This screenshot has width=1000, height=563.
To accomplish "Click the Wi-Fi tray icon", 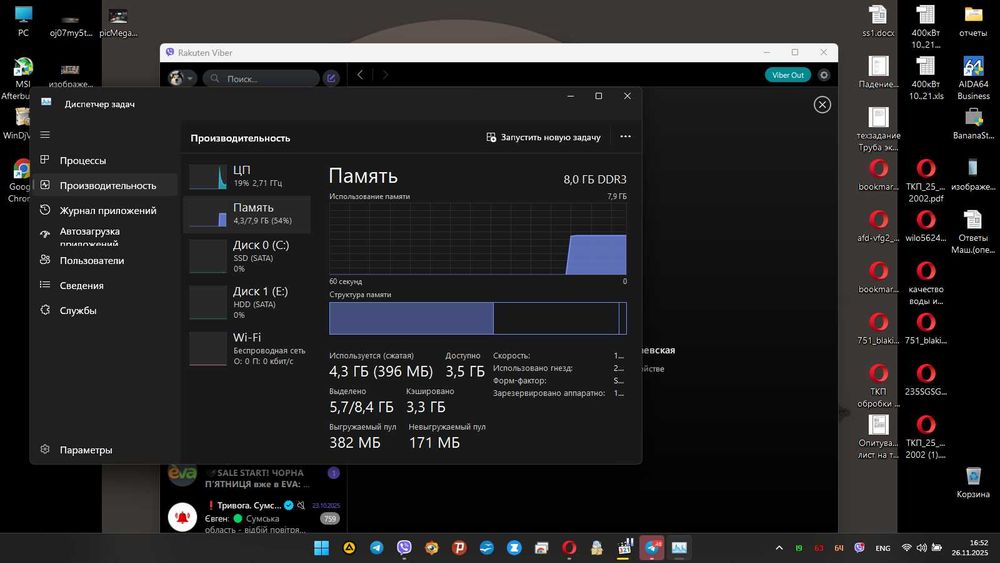I will tap(906, 548).
